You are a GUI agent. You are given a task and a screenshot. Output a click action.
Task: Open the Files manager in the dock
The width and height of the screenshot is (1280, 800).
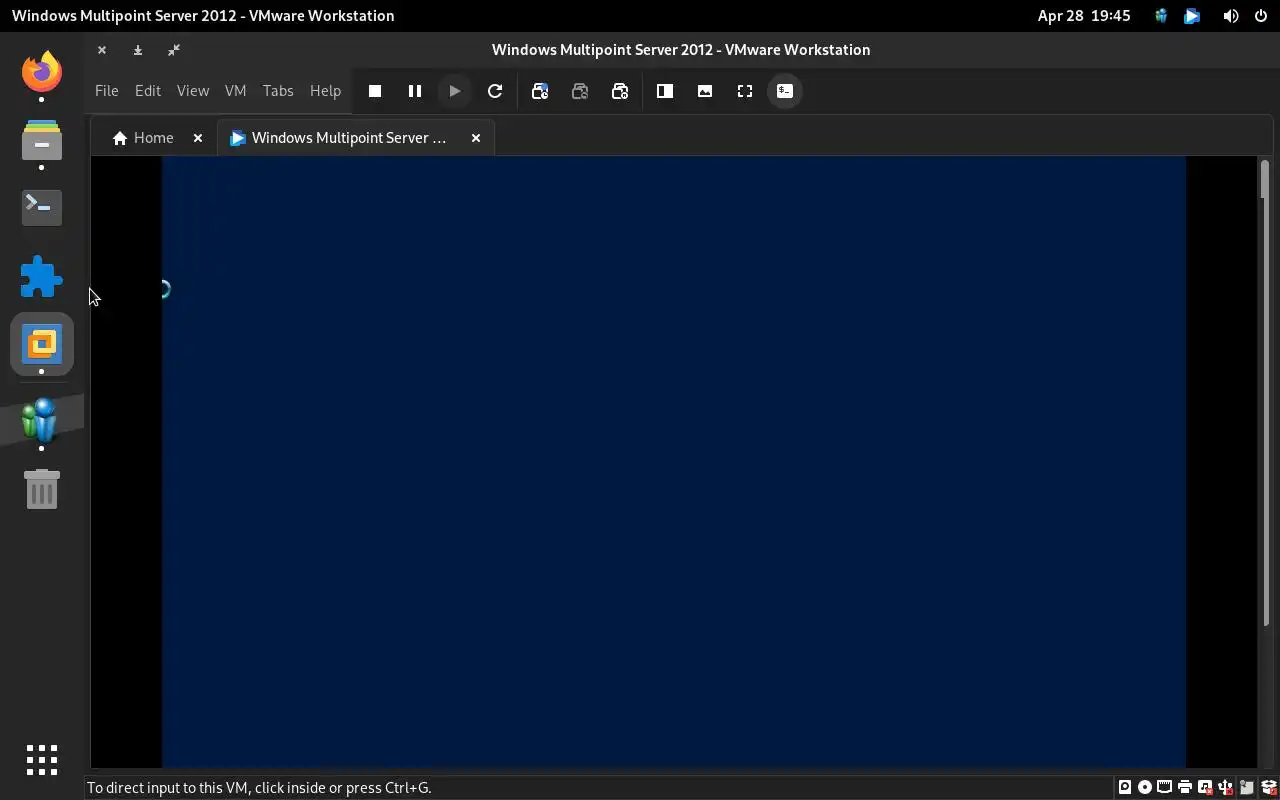coord(42,140)
